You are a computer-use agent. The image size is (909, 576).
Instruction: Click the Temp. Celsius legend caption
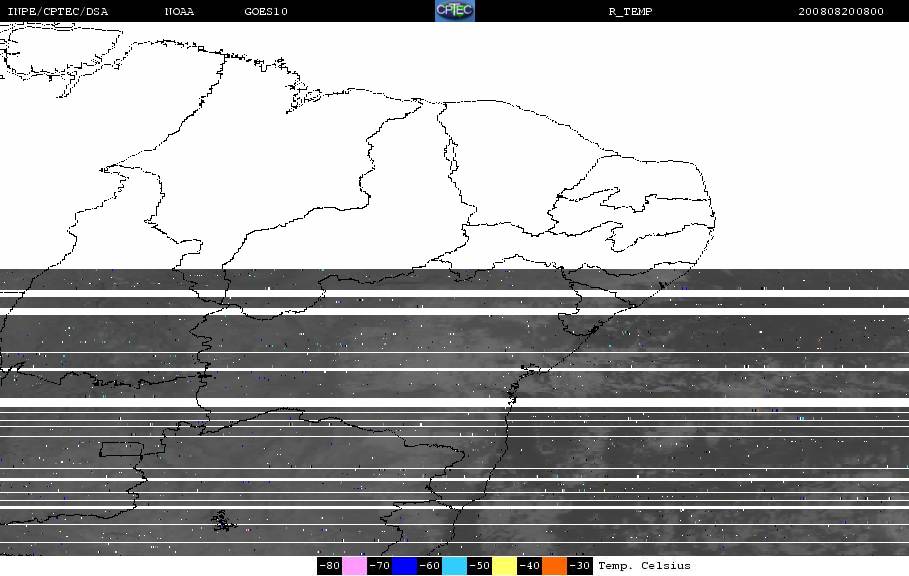click(x=644, y=566)
